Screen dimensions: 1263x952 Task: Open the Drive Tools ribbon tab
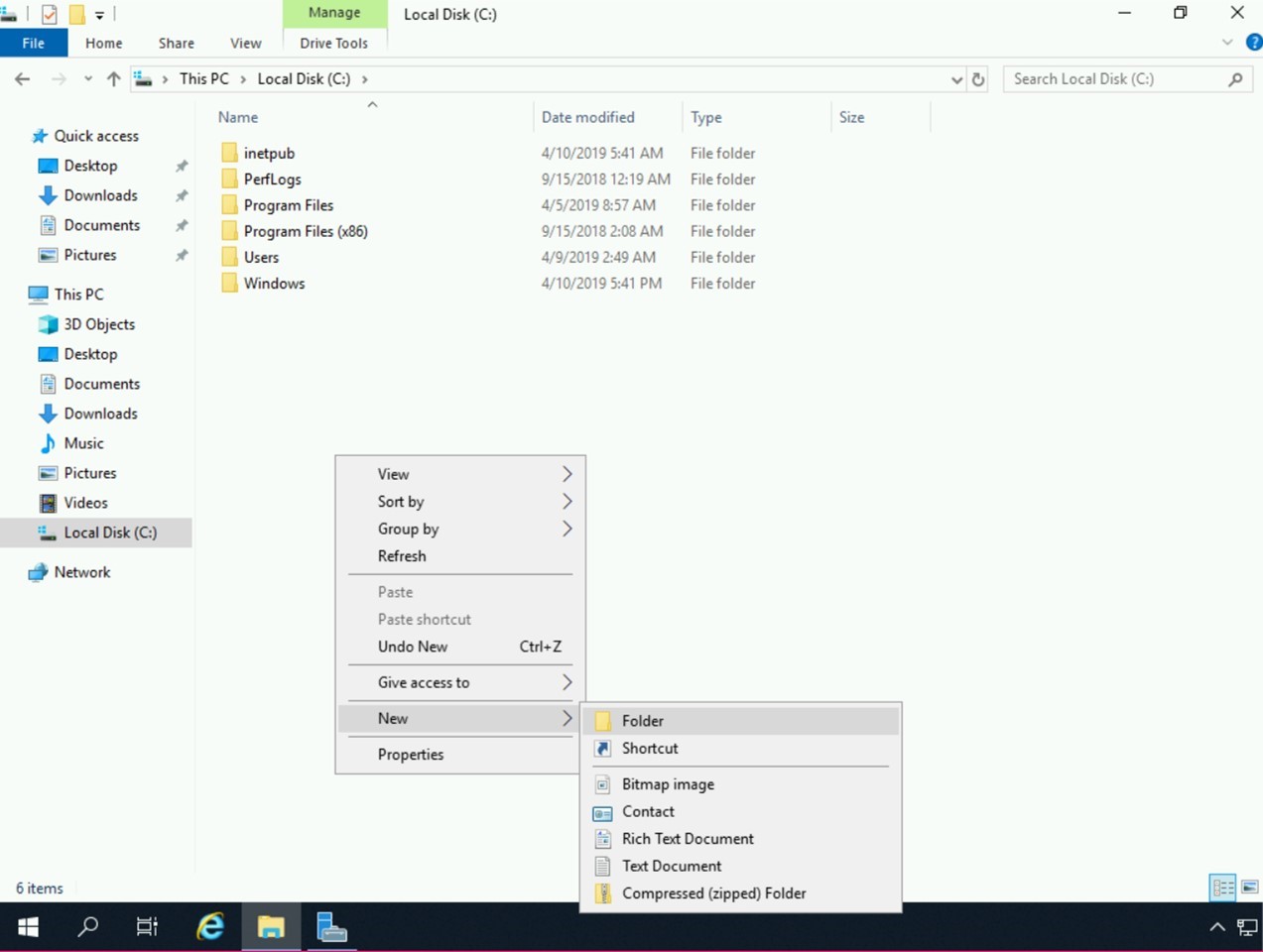tap(333, 44)
